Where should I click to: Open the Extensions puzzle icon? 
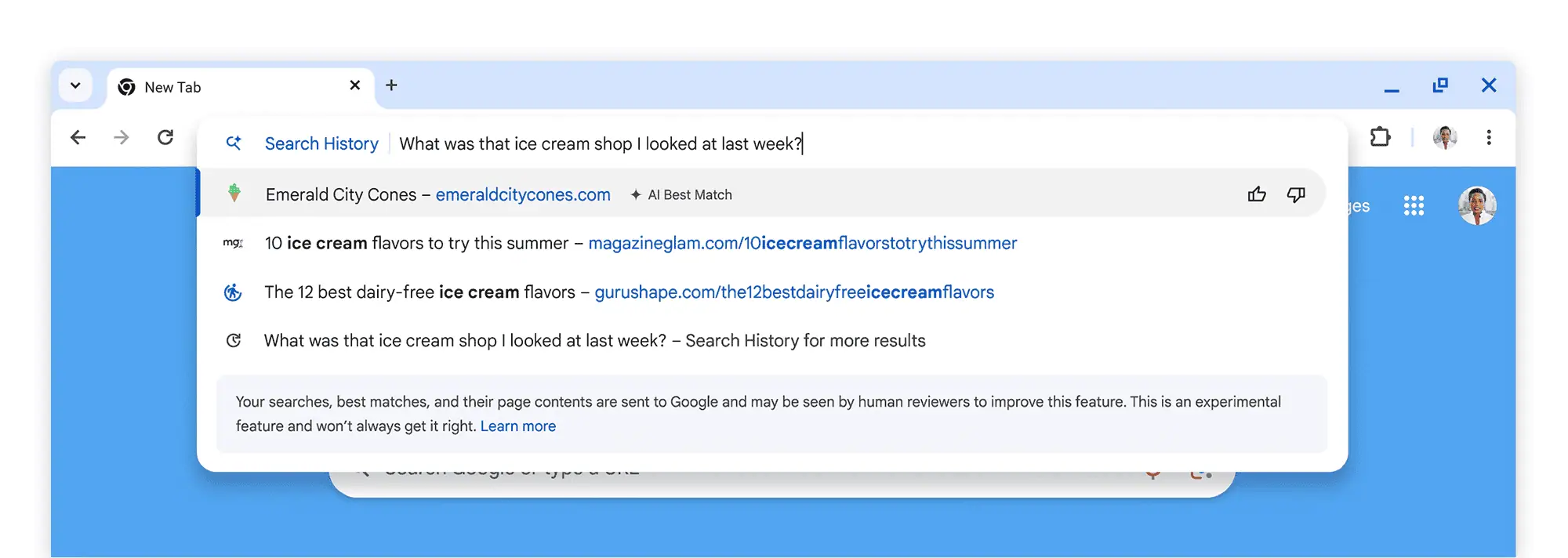pyautogui.click(x=1380, y=137)
